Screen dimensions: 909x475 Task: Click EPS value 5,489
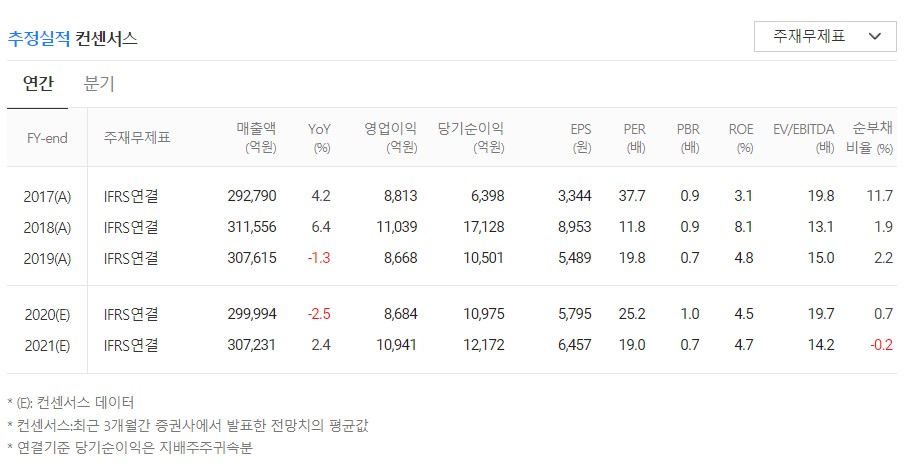[575, 258]
